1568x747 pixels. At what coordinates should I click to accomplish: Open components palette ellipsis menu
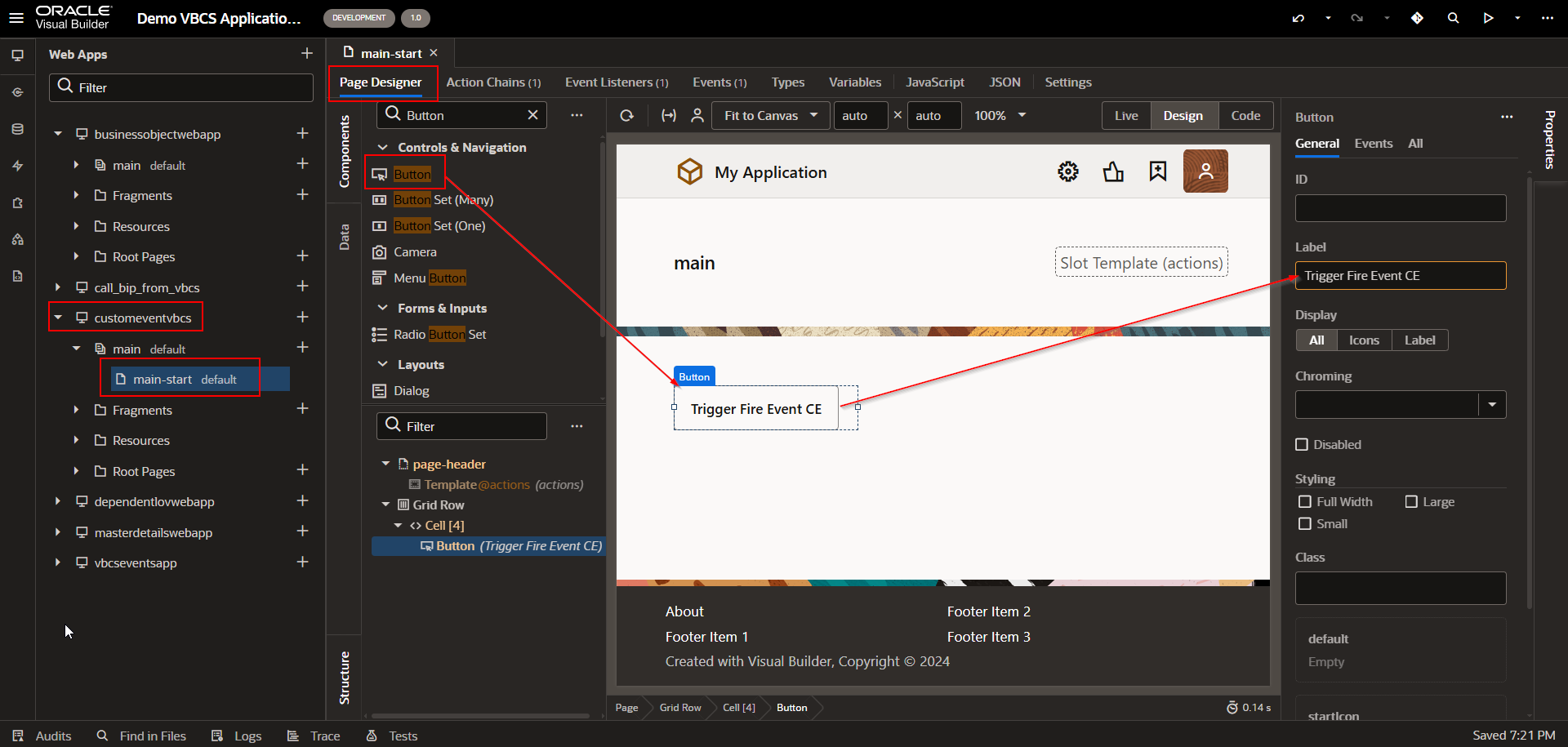click(577, 115)
